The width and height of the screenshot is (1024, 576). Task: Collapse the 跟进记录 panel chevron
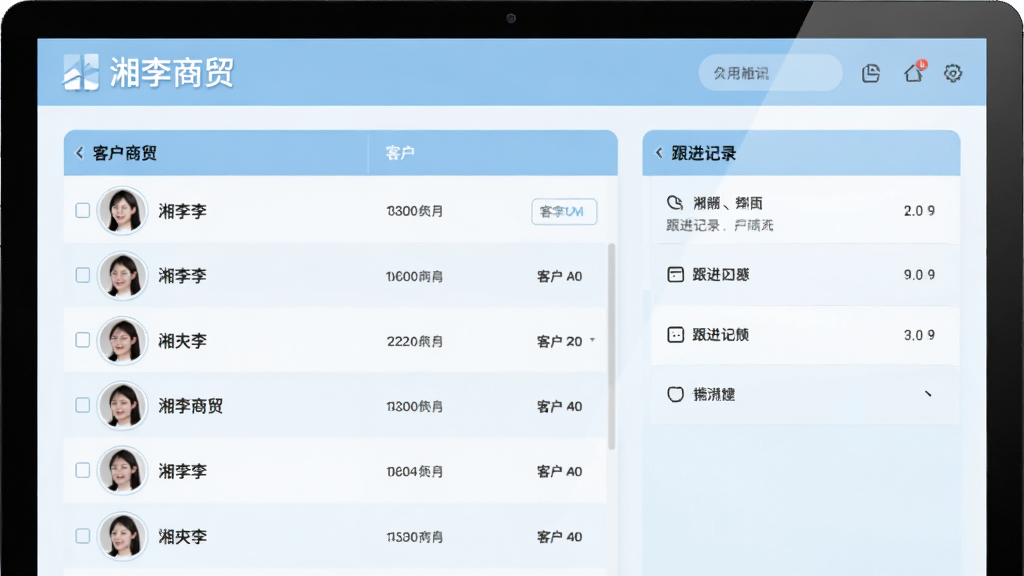click(659, 153)
